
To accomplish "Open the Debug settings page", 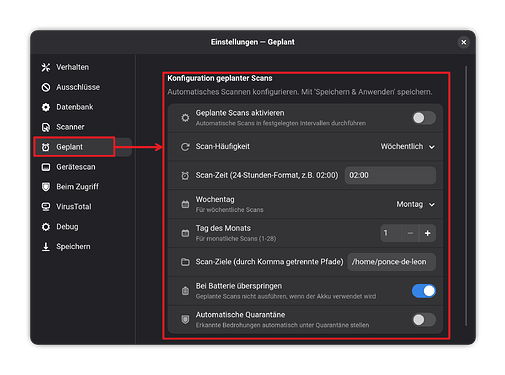I will pos(83,227).
